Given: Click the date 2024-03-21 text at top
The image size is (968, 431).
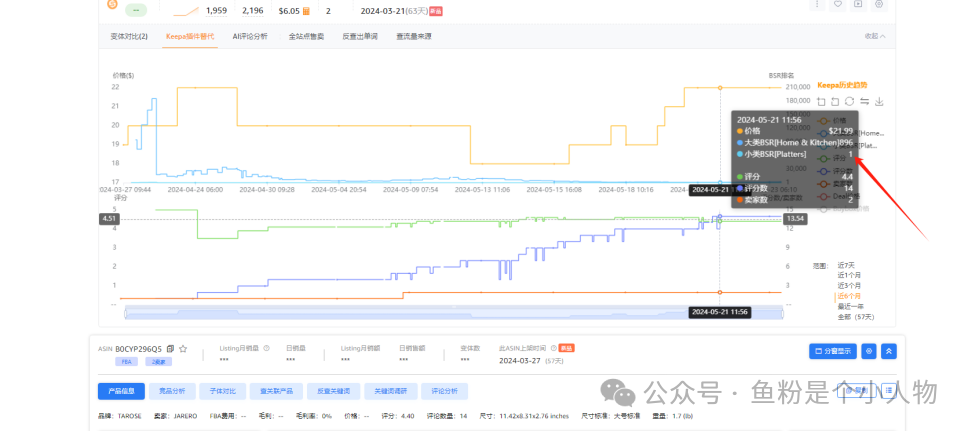Looking at the screenshot, I should tap(382, 10).
